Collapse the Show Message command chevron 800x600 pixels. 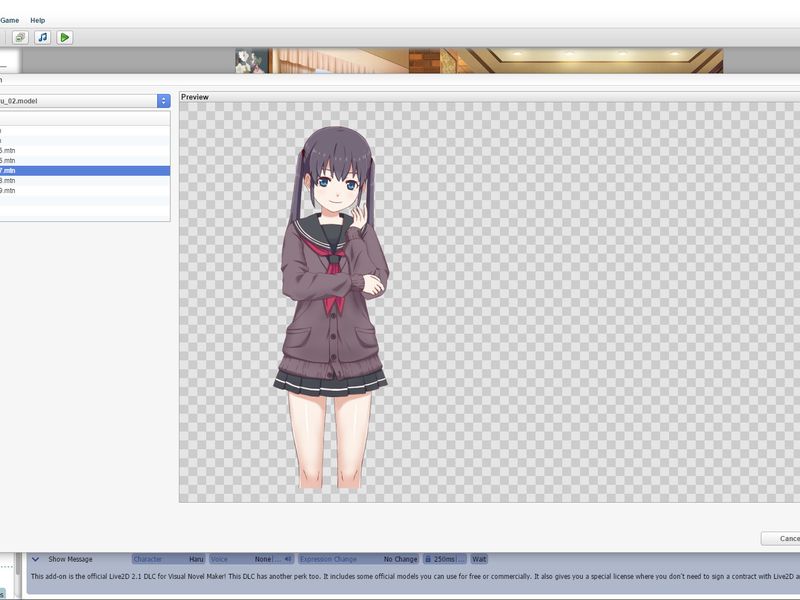tap(36, 559)
